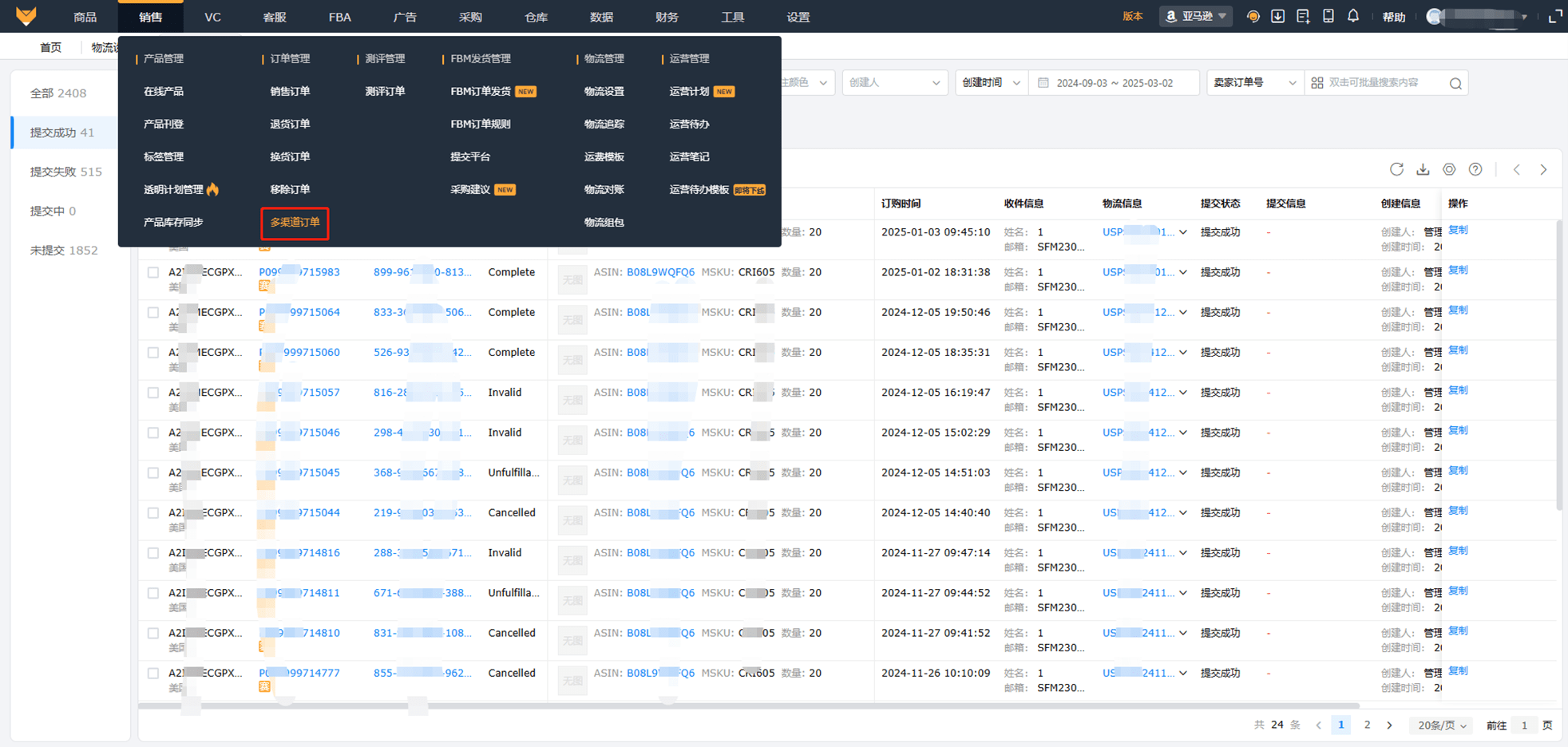Open the customer service headset icon
Image resolution: width=1568 pixels, height=747 pixels.
coord(1253,17)
